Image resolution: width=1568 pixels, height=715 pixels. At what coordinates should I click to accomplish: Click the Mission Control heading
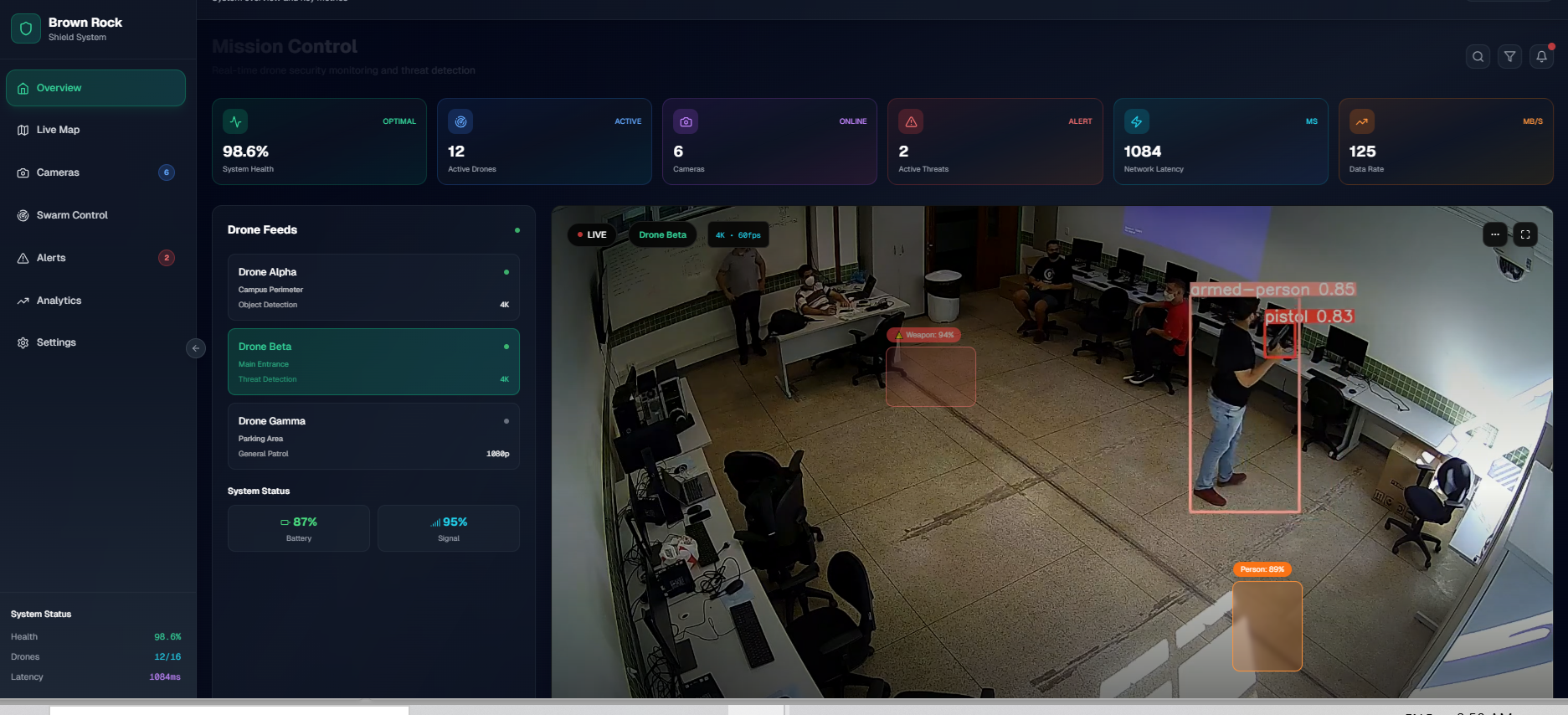pos(285,46)
